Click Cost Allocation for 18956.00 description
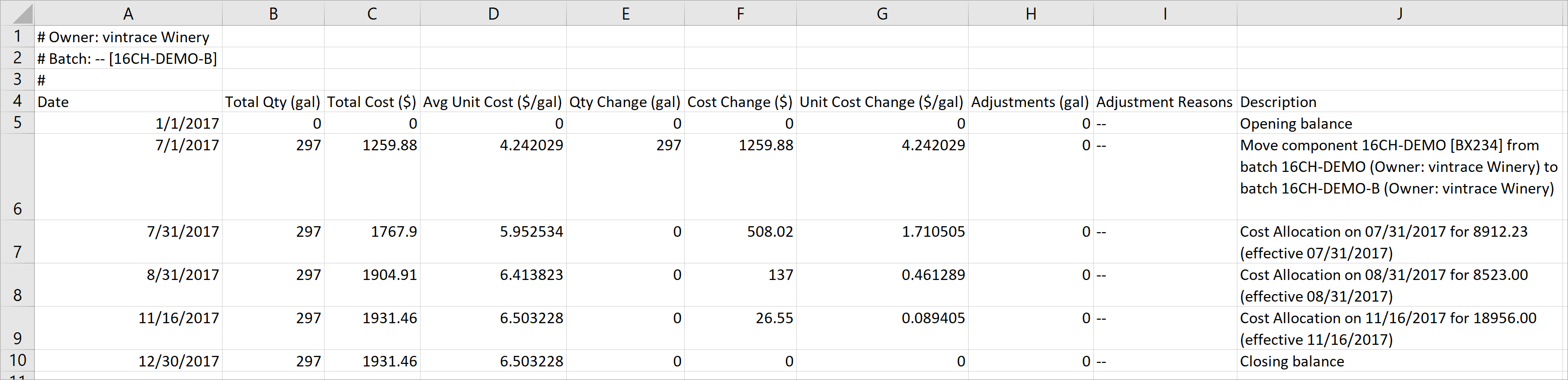Image resolution: width=1568 pixels, height=380 pixels. point(1400,328)
